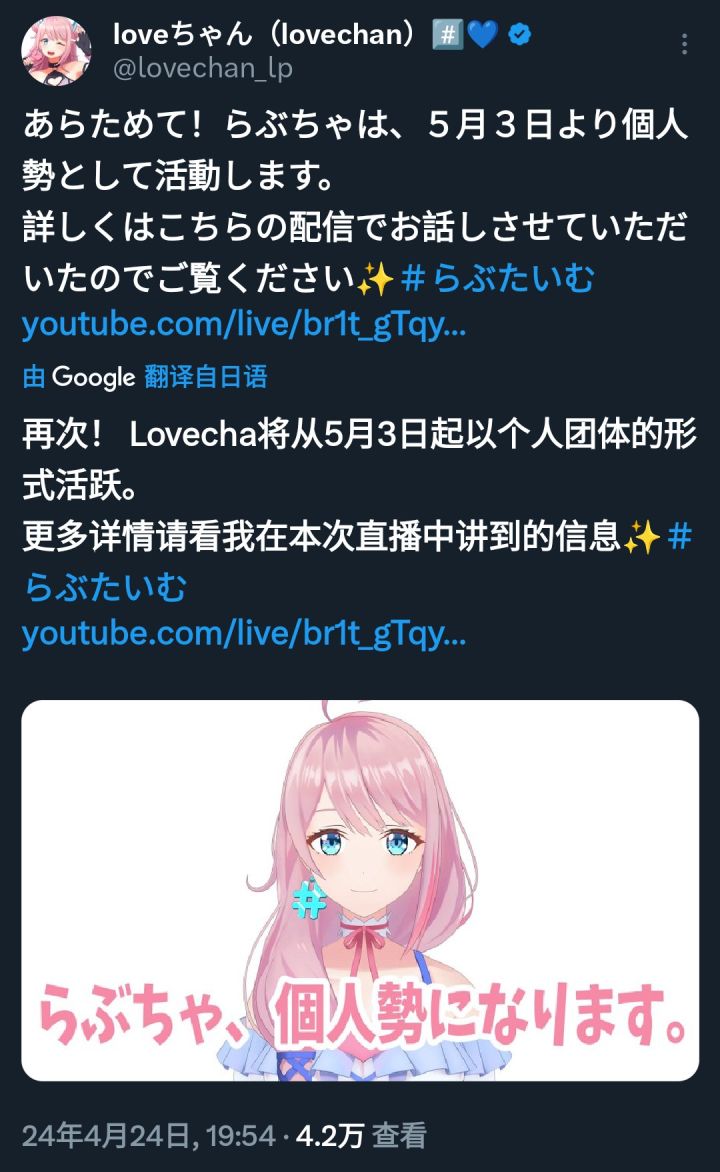Open the youtube.com/live link below the translation
The width and height of the screenshot is (720, 1172).
244,634
